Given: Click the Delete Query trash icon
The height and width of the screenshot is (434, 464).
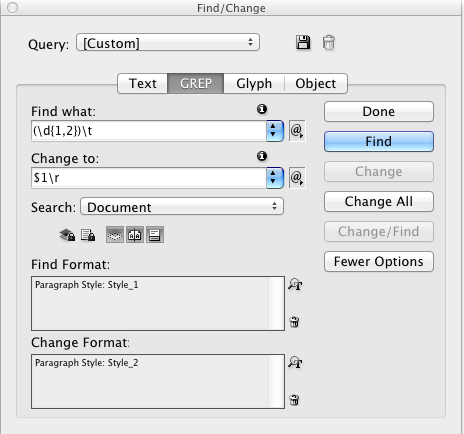Looking at the screenshot, I should [x=328, y=43].
